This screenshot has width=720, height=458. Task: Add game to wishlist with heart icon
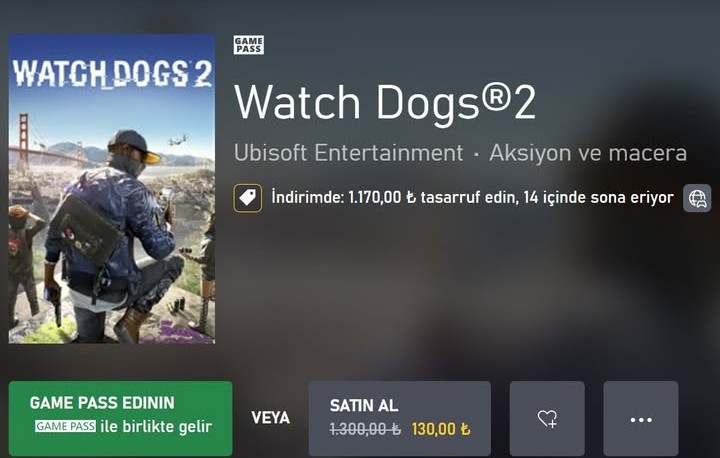pos(547,418)
